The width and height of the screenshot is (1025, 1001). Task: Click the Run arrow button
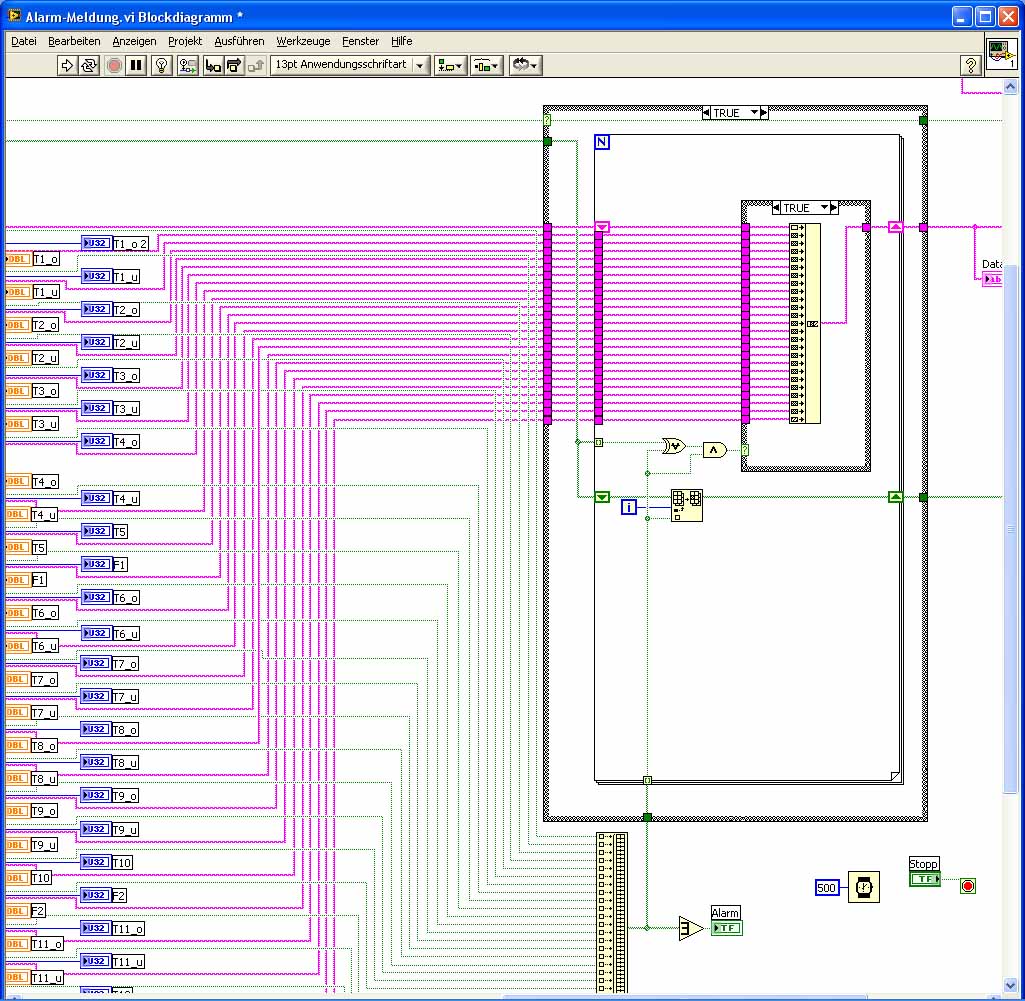pos(67,65)
